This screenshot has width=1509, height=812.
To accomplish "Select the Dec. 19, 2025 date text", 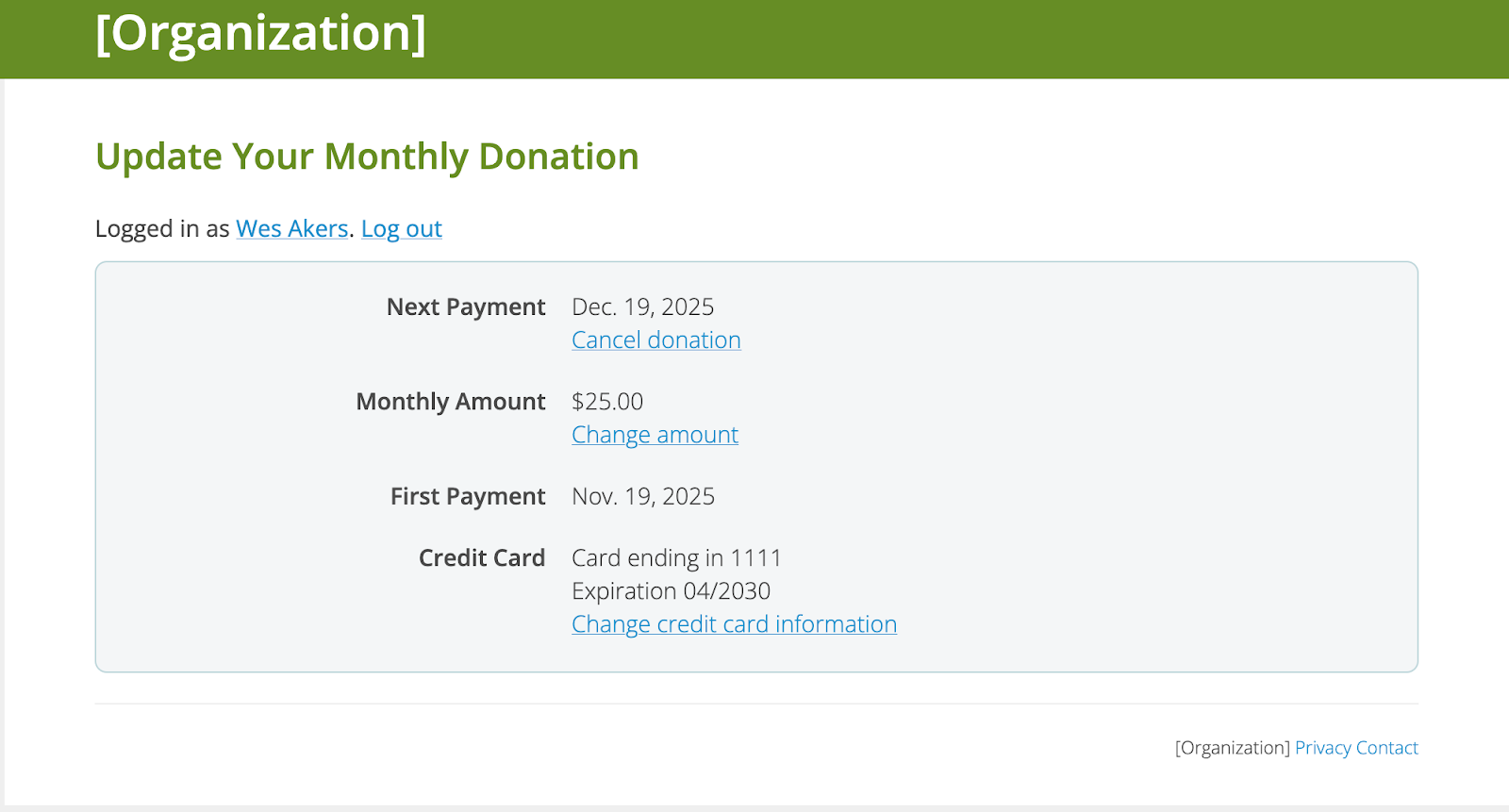I will point(642,307).
